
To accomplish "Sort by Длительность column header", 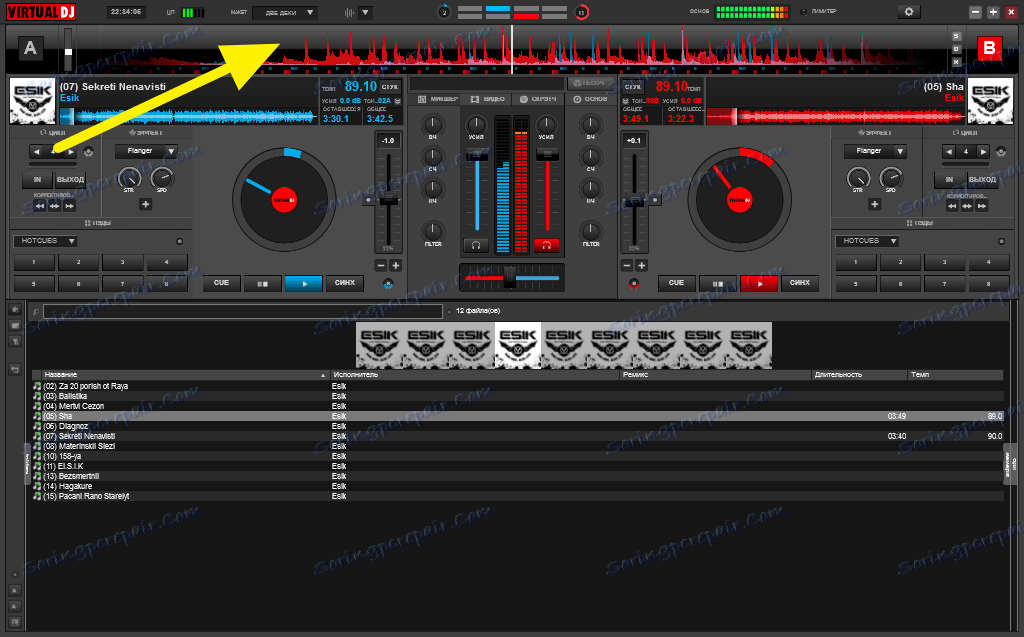I will coord(860,375).
